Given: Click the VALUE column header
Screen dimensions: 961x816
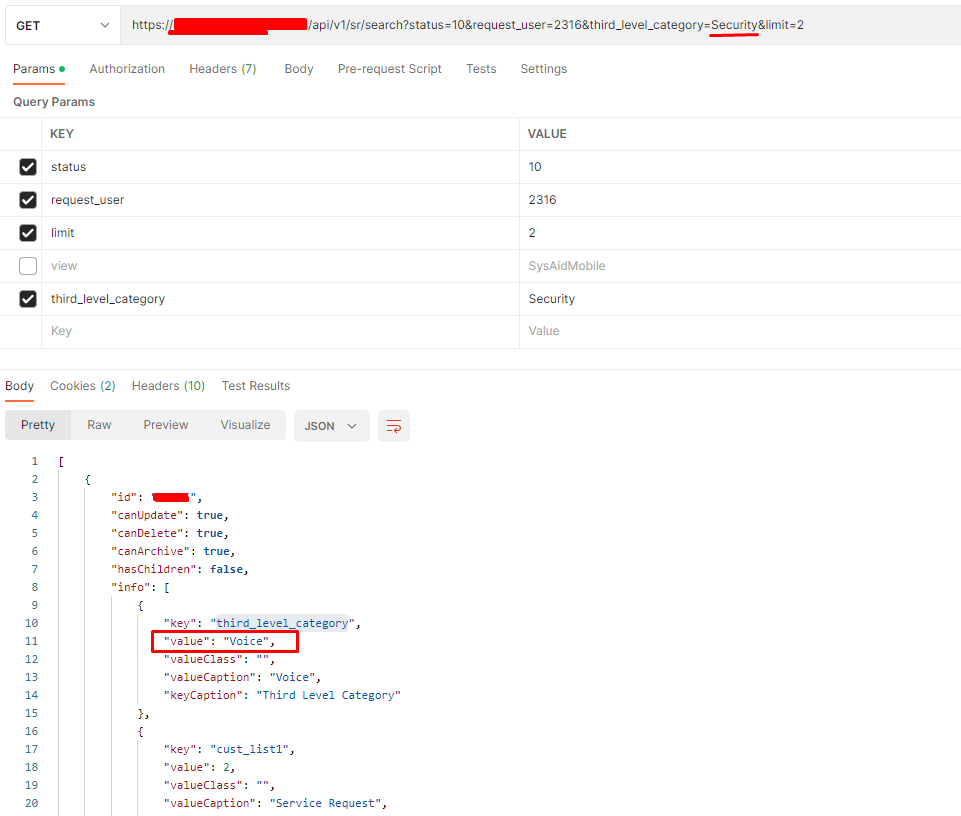Looking at the screenshot, I should (x=547, y=134).
